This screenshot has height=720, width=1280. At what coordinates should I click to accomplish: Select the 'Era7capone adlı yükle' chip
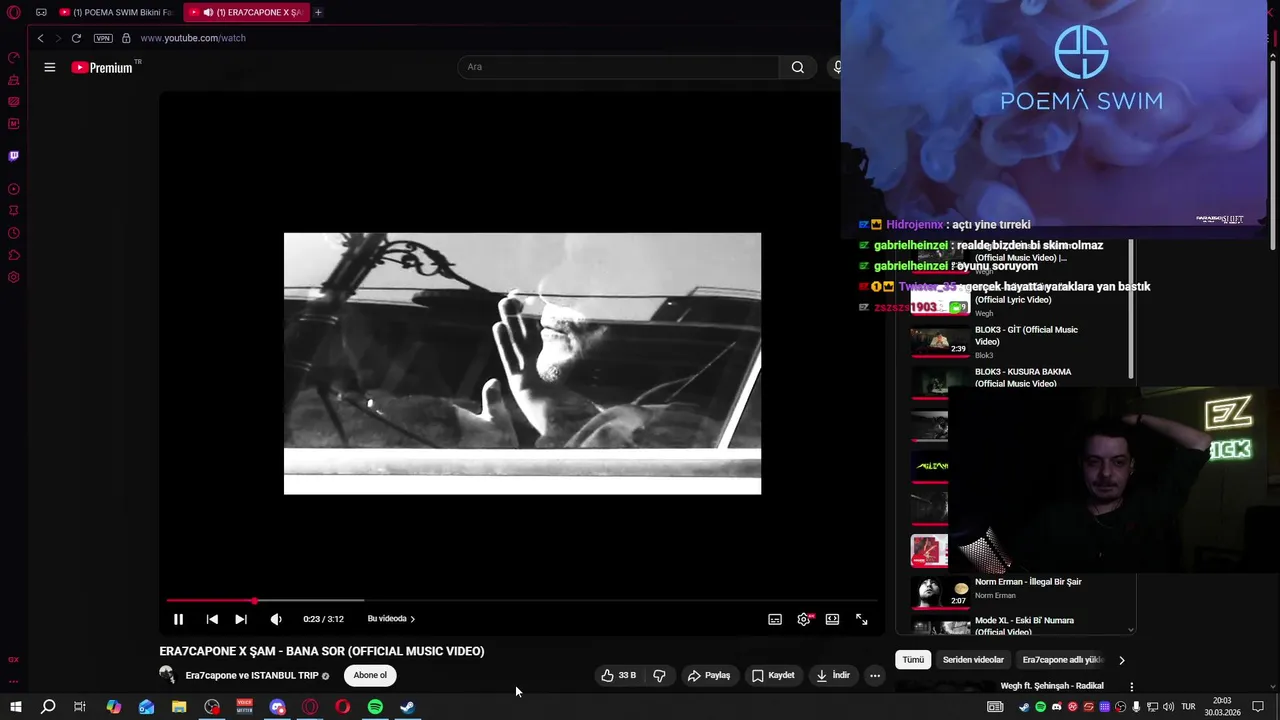coord(1062,660)
